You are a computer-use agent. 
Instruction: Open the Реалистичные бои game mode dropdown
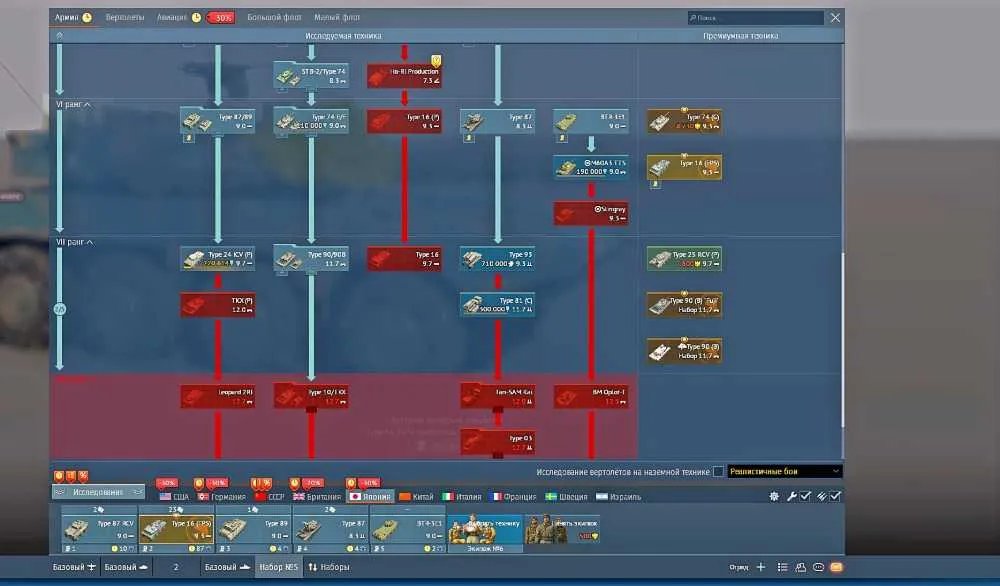click(x=784, y=472)
